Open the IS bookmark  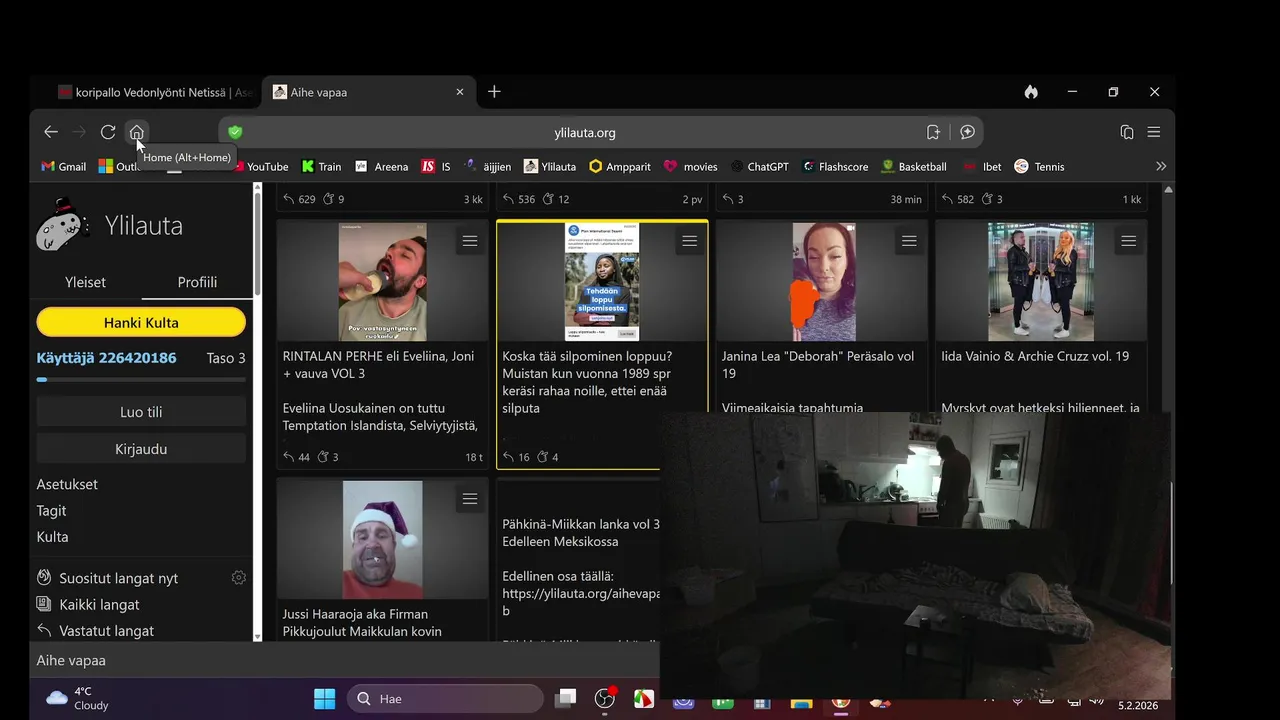[436, 167]
